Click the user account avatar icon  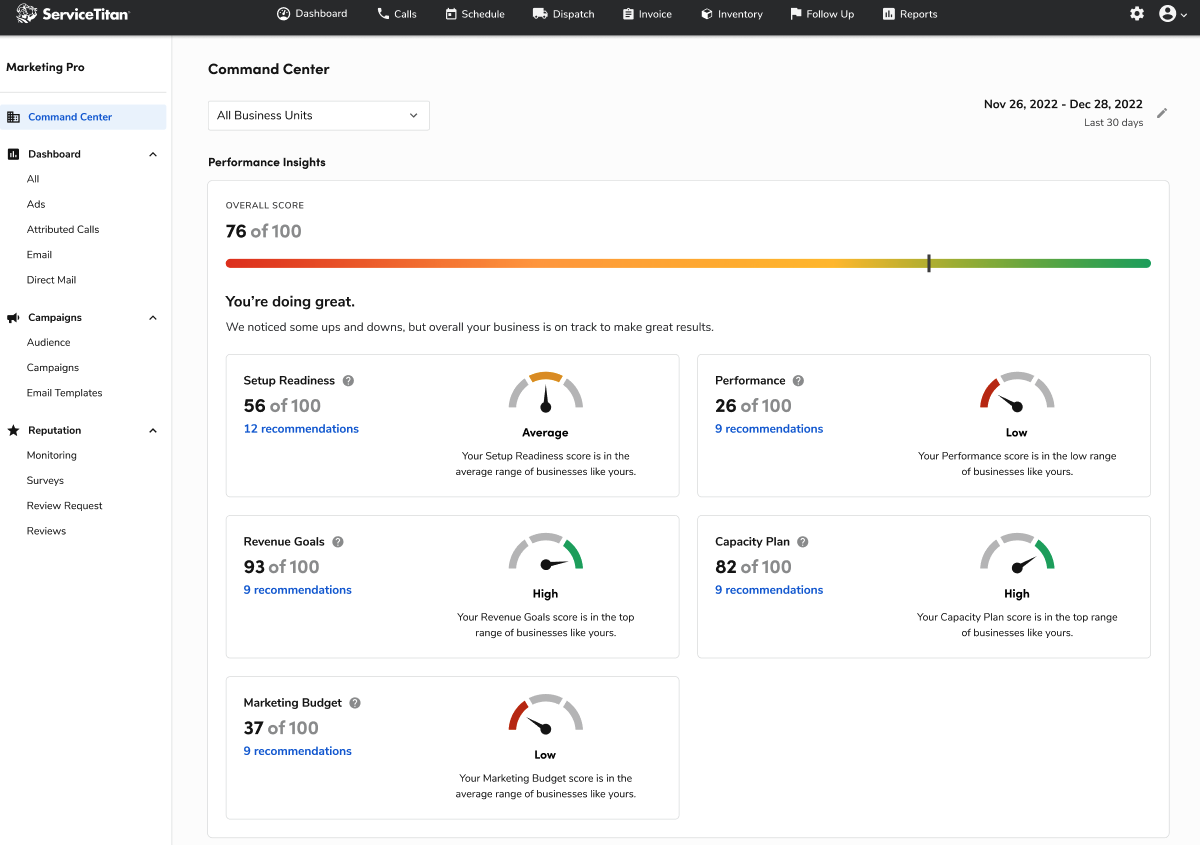(x=1167, y=14)
